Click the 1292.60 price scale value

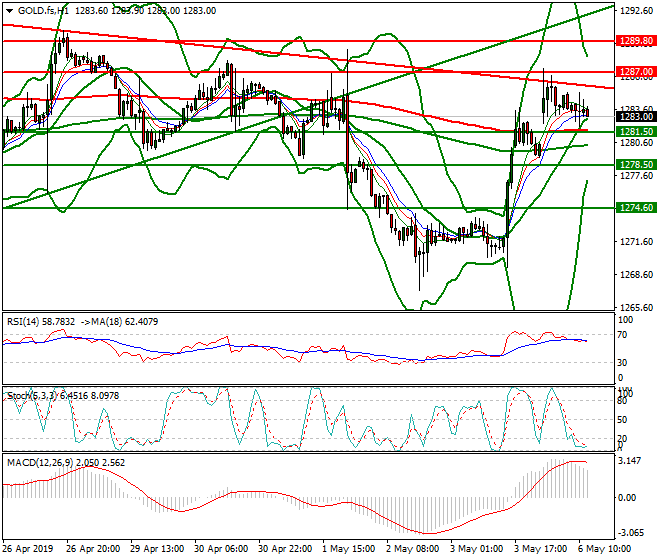click(636, 11)
